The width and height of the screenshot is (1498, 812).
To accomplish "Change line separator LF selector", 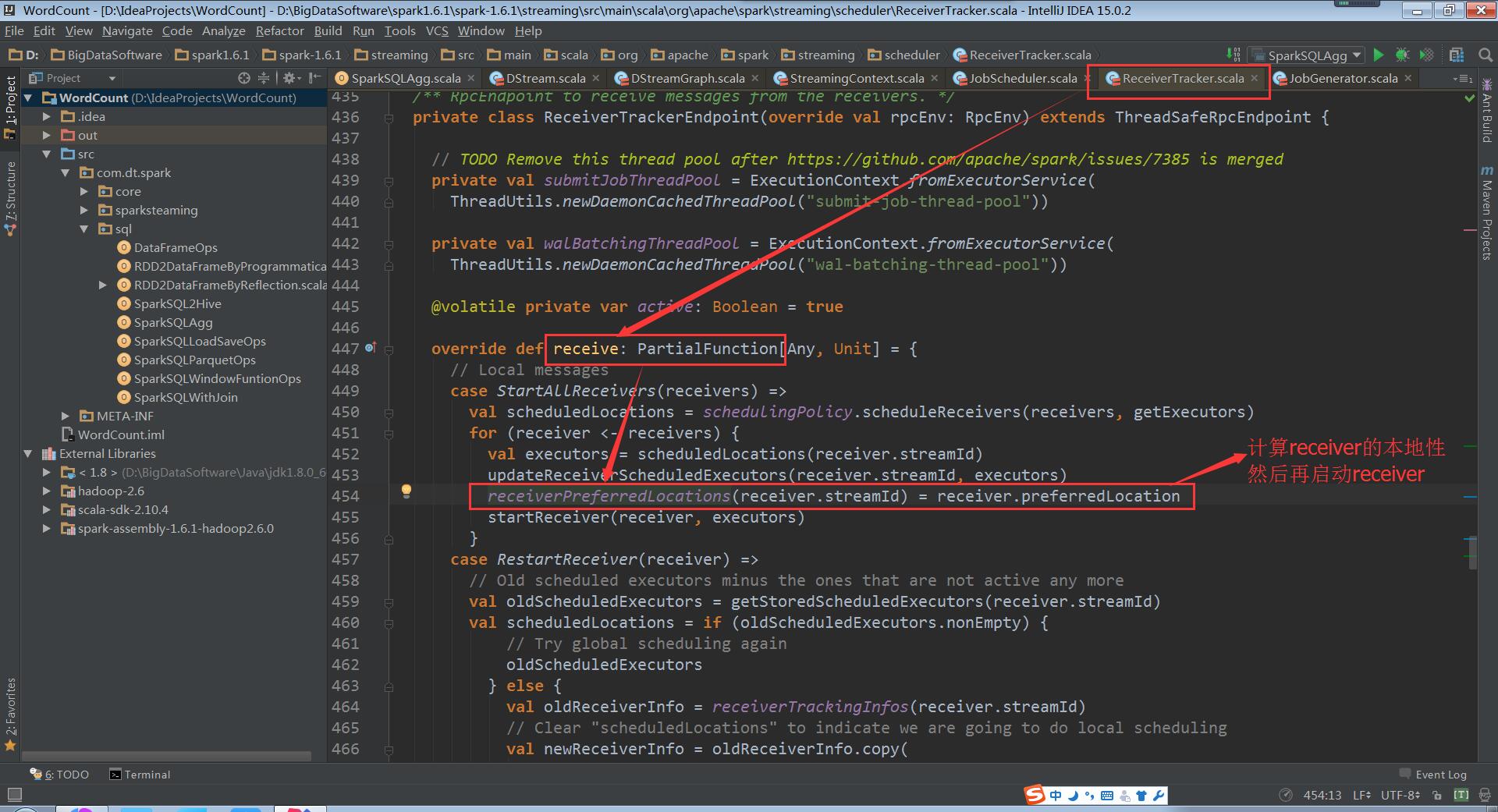I will 1362,795.
